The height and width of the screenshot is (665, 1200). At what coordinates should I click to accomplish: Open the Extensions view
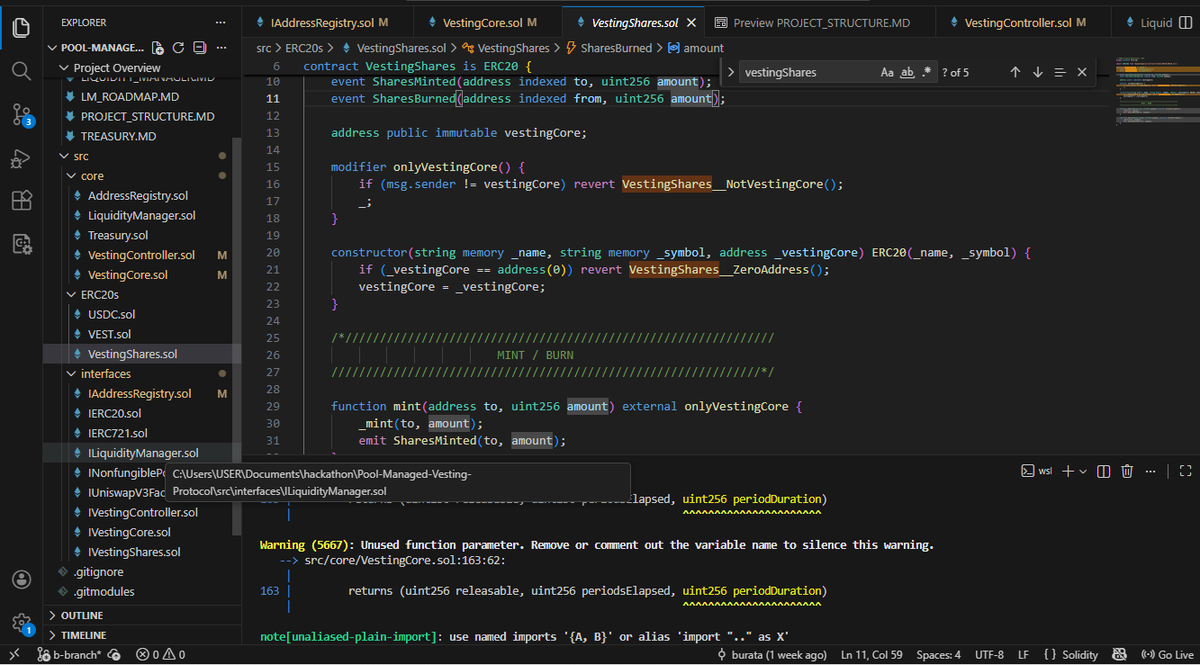tap(21, 201)
